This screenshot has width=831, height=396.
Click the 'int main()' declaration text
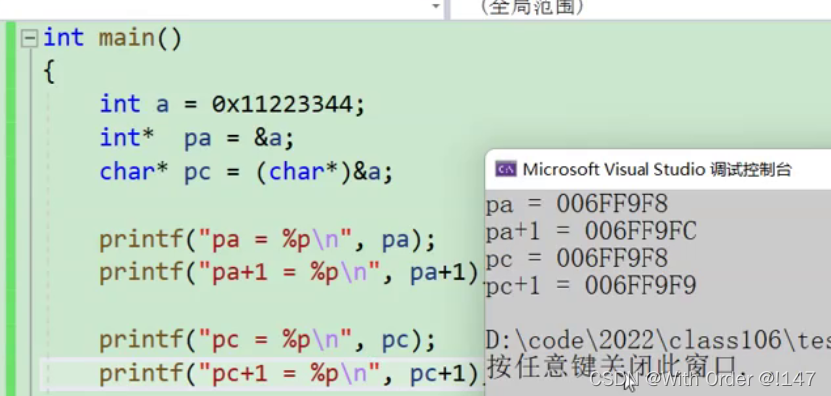(113, 39)
